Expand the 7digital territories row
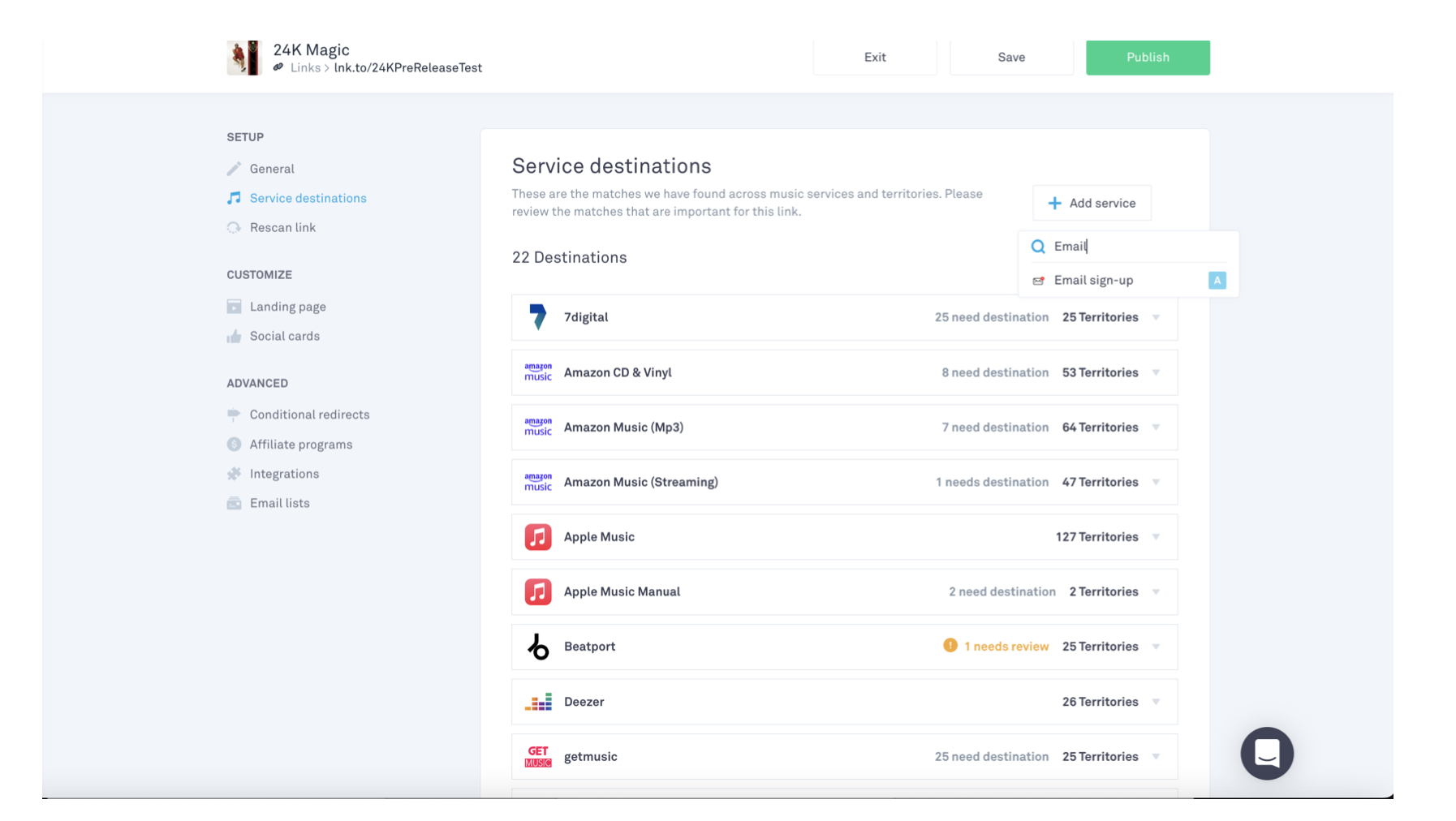 point(1156,317)
